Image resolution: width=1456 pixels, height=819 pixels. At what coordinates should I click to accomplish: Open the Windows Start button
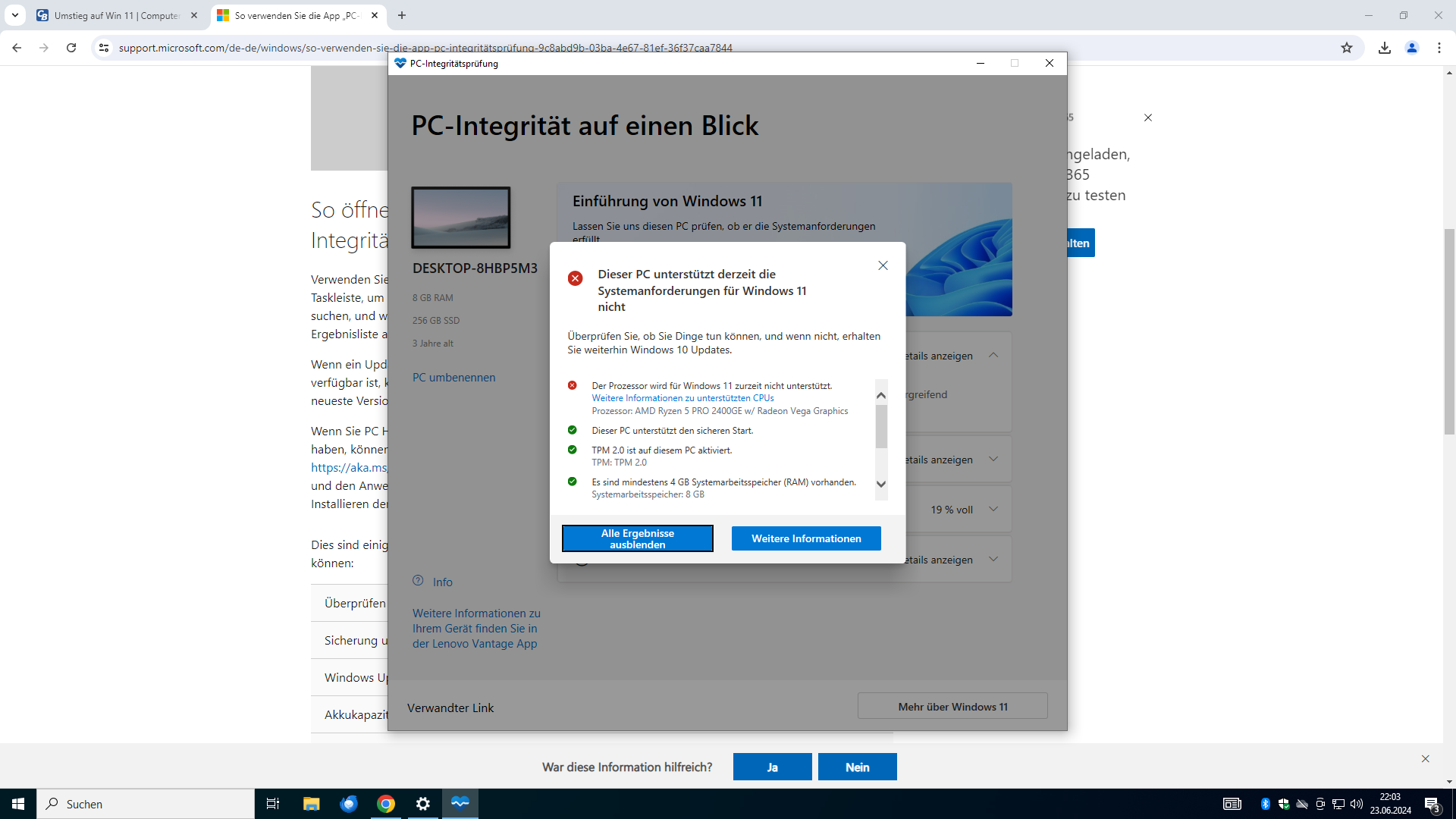(x=17, y=803)
